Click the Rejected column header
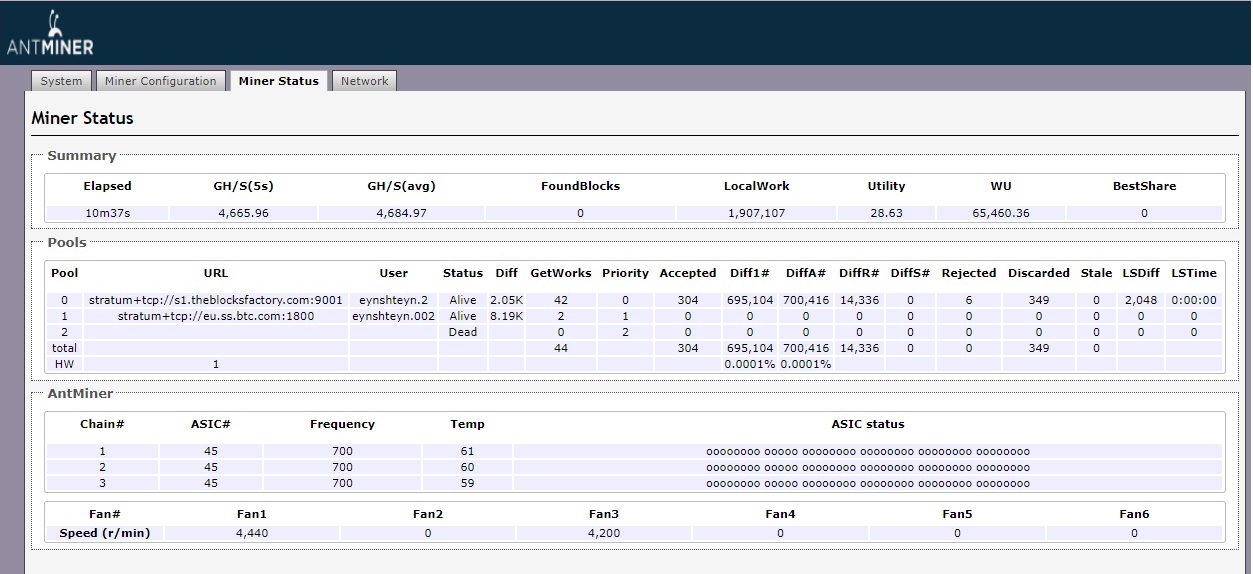Viewport: 1253px width, 574px height. tap(968, 273)
